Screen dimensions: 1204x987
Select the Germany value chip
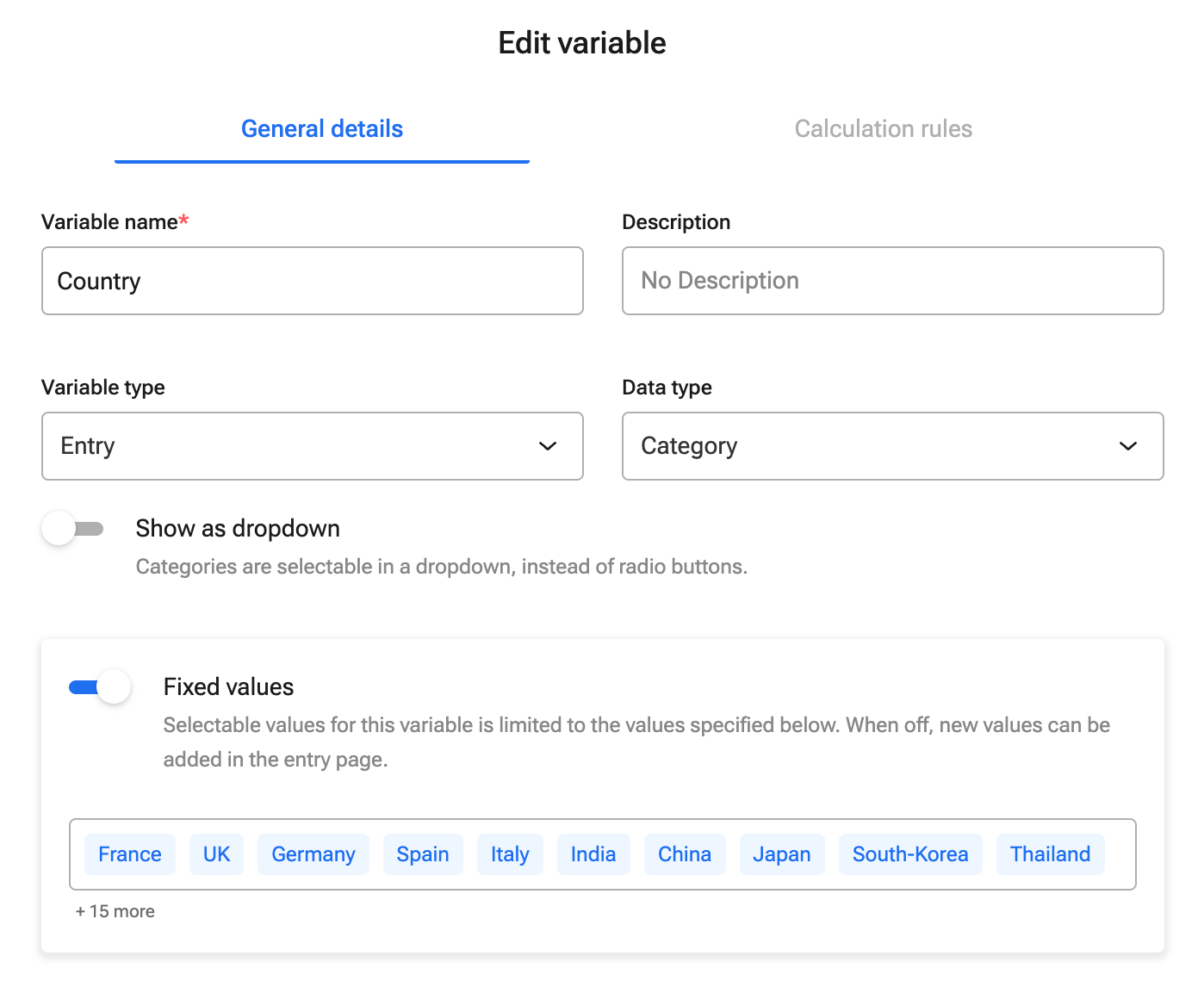click(313, 854)
